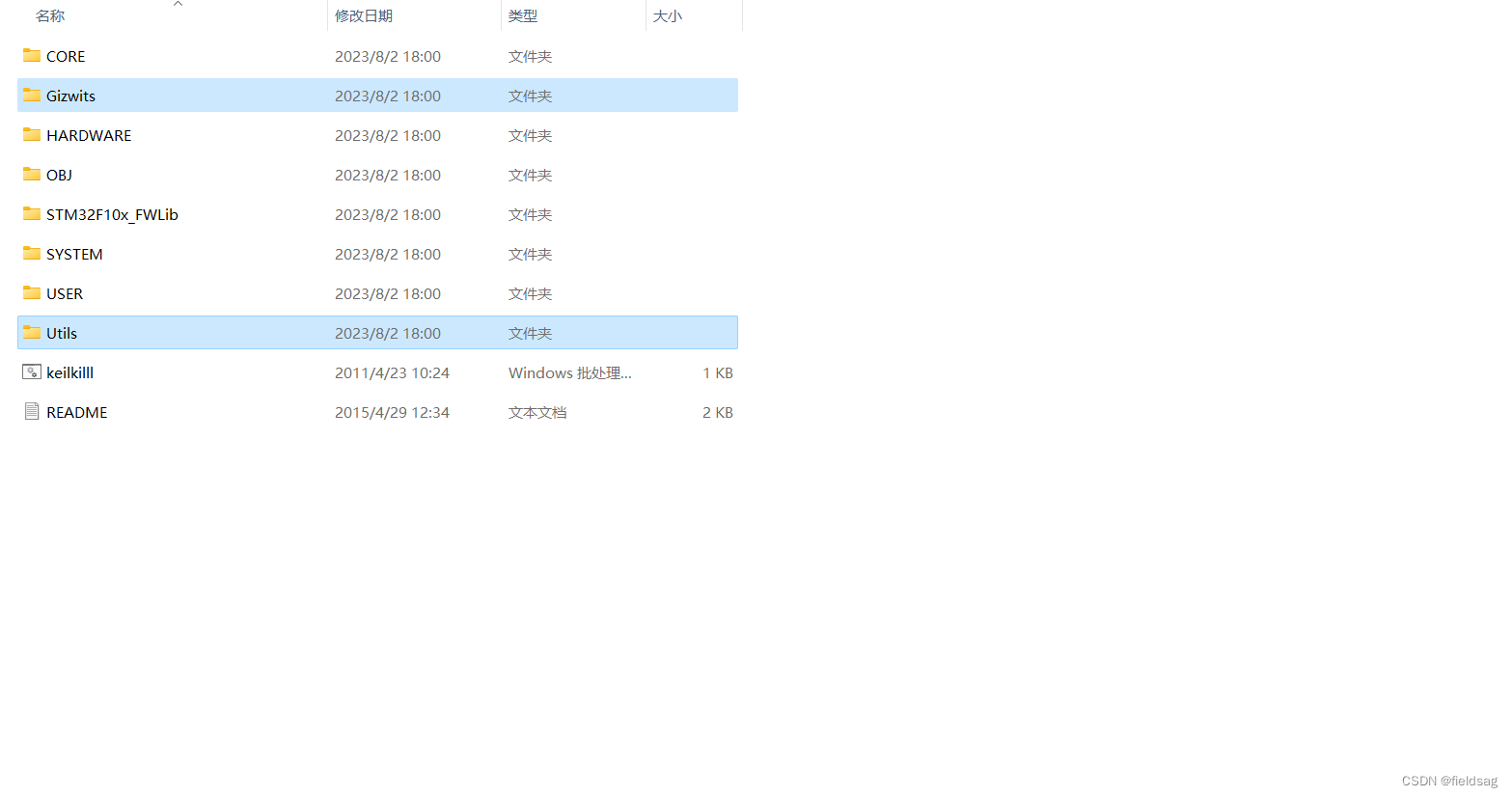Select the STM32F10x_FWLib folder icon
The height and width of the screenshot is (797, 1512).
32,214
